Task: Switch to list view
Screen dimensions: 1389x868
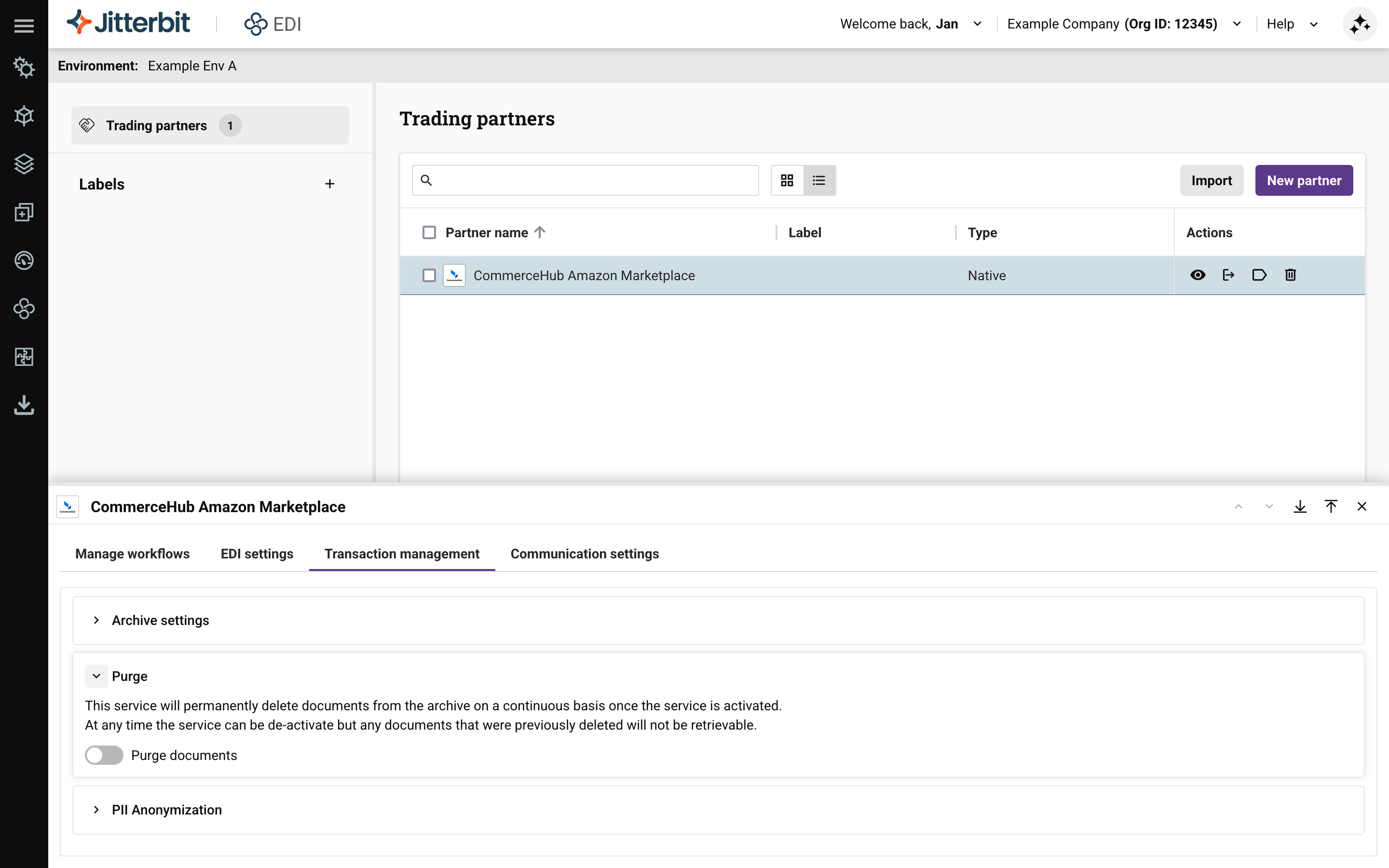Action: [819, 180]
